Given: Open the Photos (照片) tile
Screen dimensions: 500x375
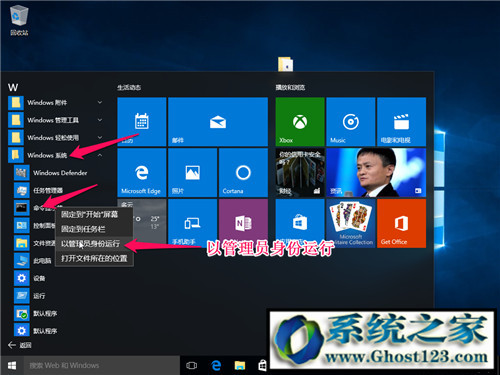Looking at the screenshot, I should [193, 173].
